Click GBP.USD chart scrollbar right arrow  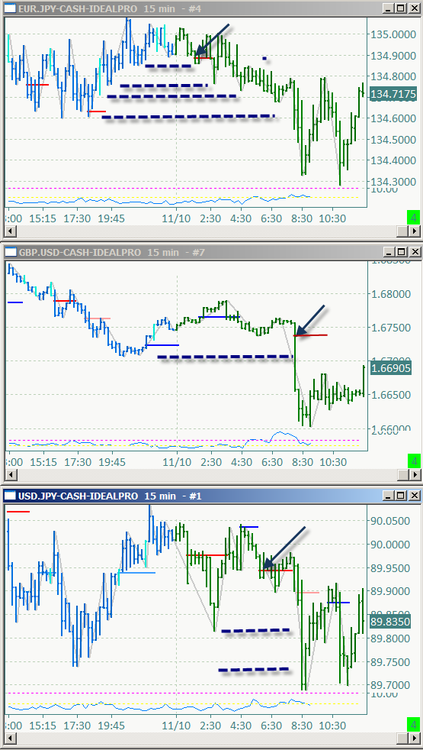[x=414, y=475]
